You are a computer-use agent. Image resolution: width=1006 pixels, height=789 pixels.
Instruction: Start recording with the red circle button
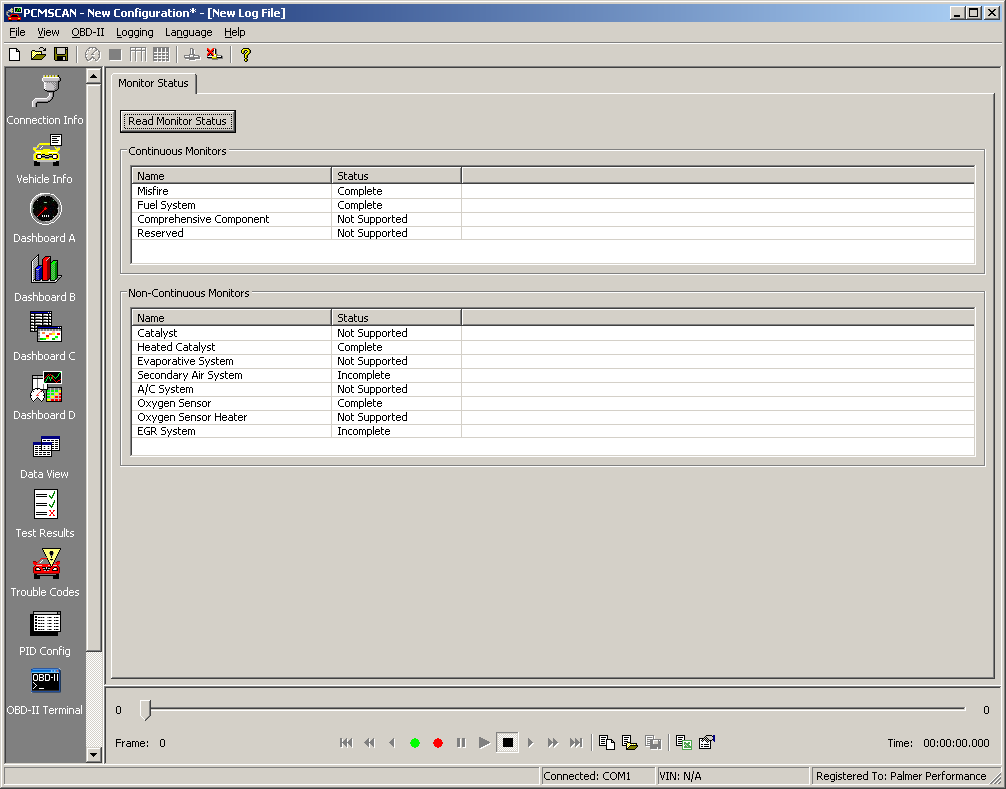click(438, 743)
